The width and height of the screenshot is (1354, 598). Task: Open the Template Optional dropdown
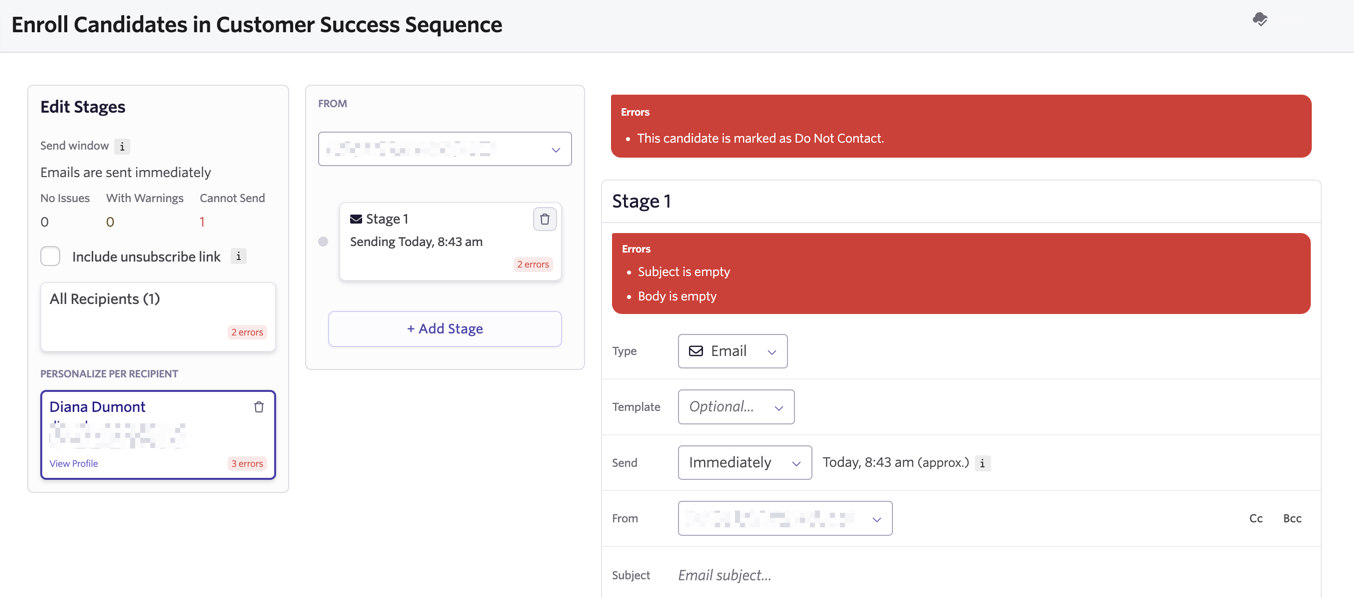click(736, 407)
